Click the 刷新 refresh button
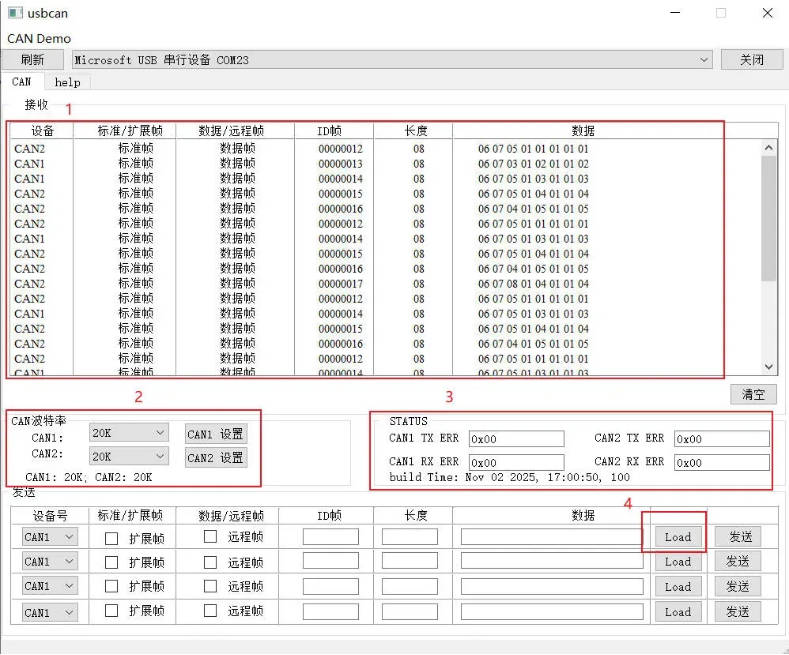The height and width of the screenshot is (655, 789). (x=33, y=60)
